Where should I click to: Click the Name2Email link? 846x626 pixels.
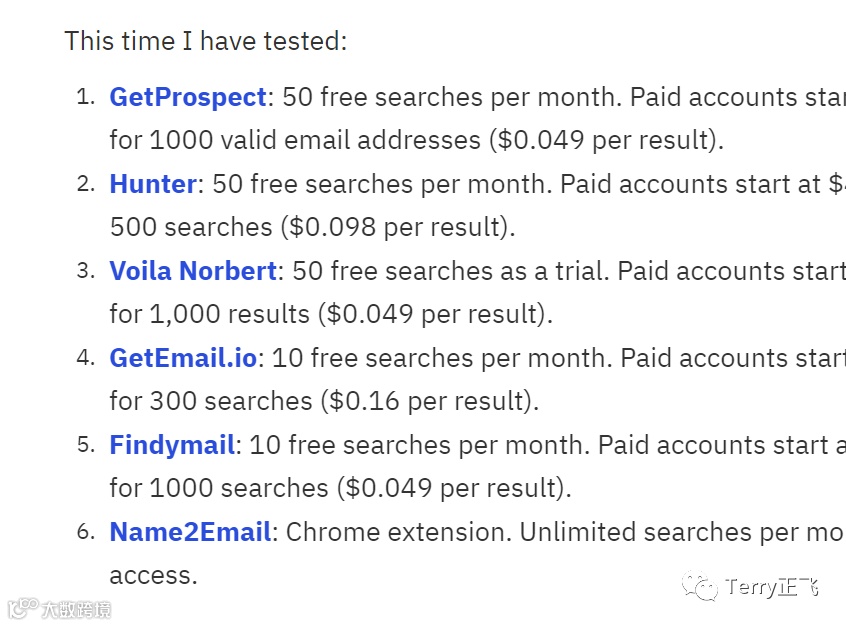pos(190,532)
